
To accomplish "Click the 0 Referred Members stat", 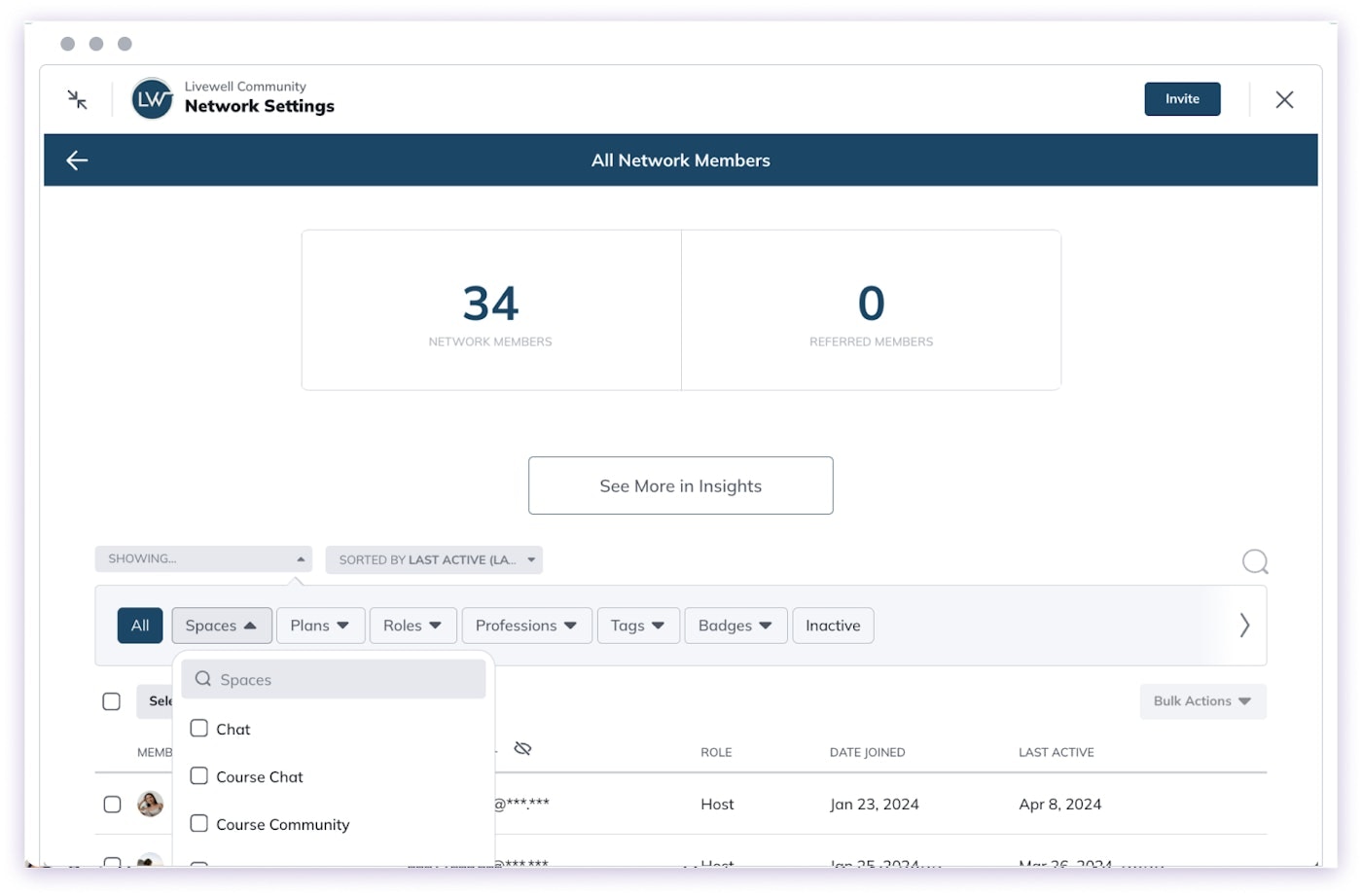I will pyautogui.click(x=871, y=310).
